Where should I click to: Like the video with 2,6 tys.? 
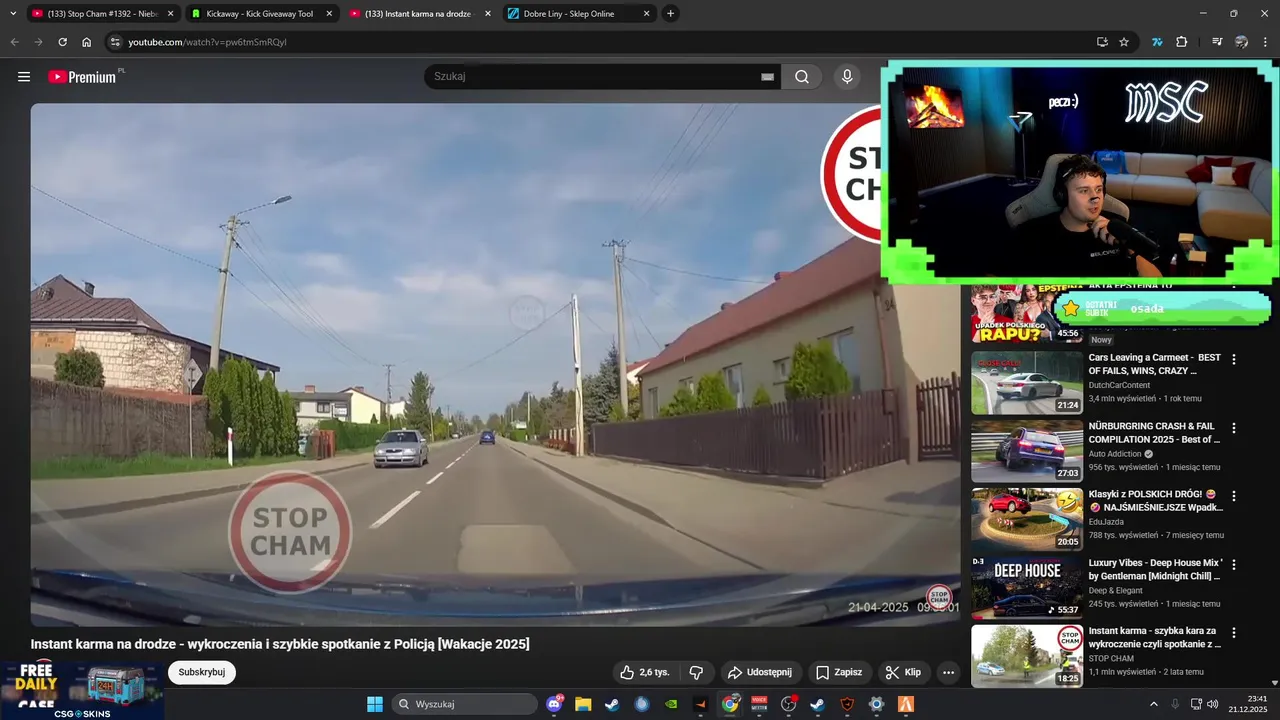[x=644, y=672]
